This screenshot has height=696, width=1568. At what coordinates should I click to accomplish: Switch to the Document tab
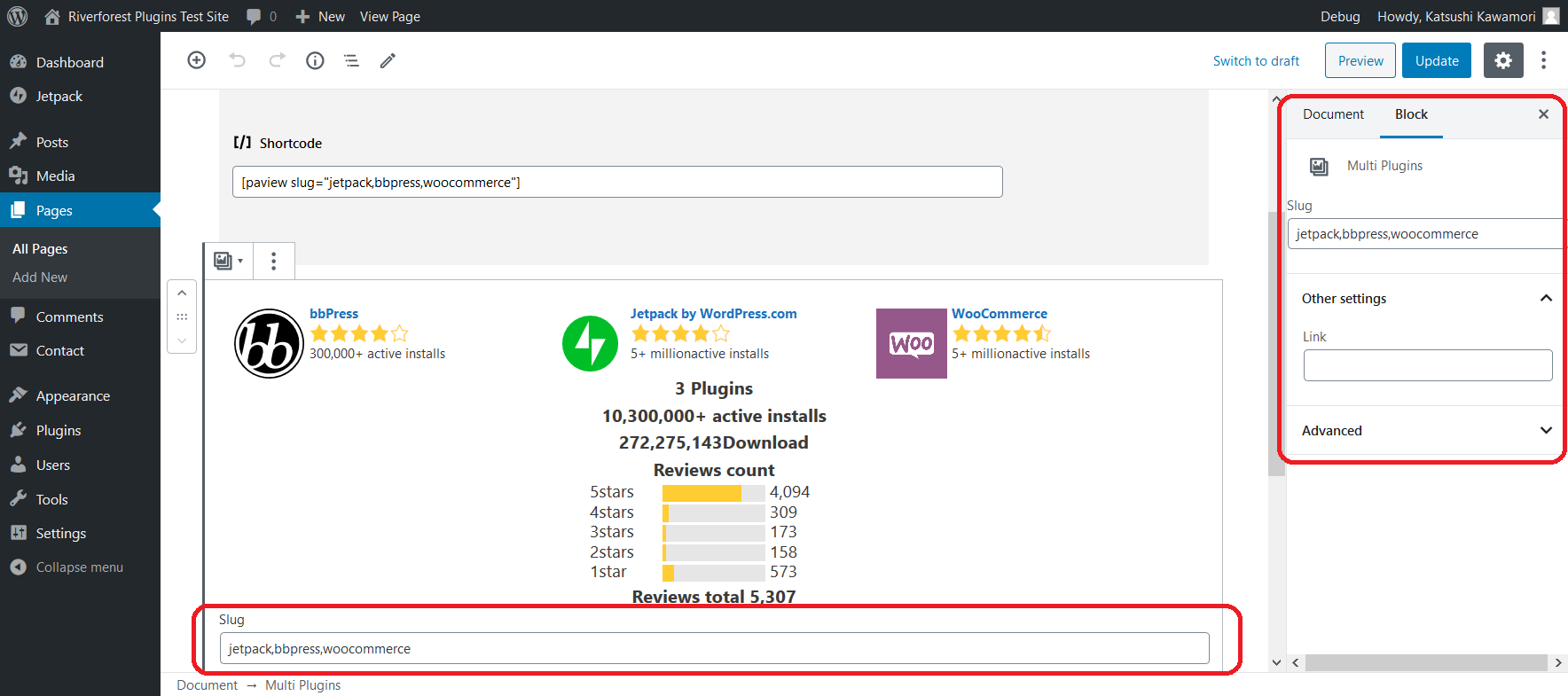1333,114
